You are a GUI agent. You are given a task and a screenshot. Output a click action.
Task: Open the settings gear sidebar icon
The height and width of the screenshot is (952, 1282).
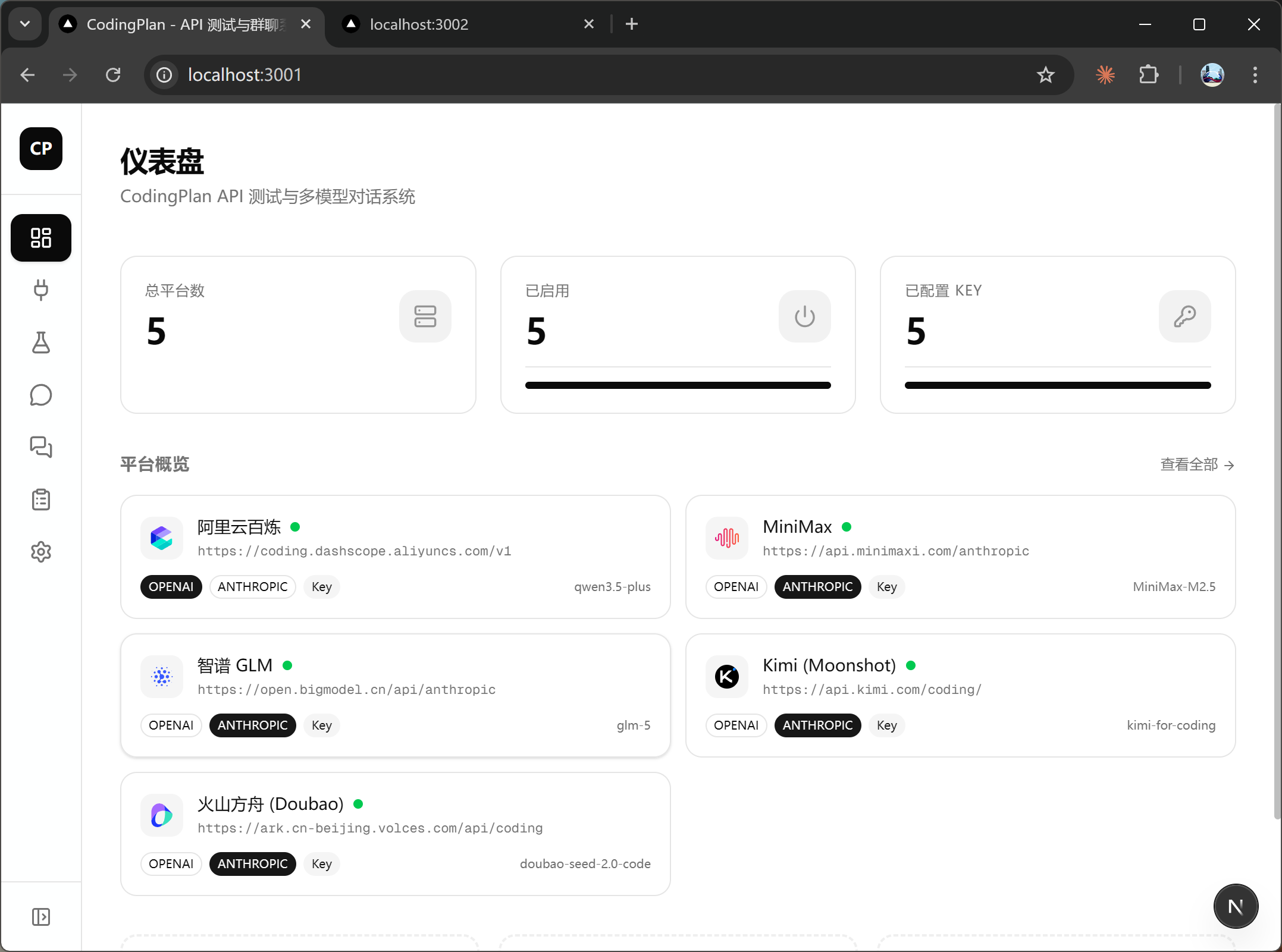click(40, 552)
